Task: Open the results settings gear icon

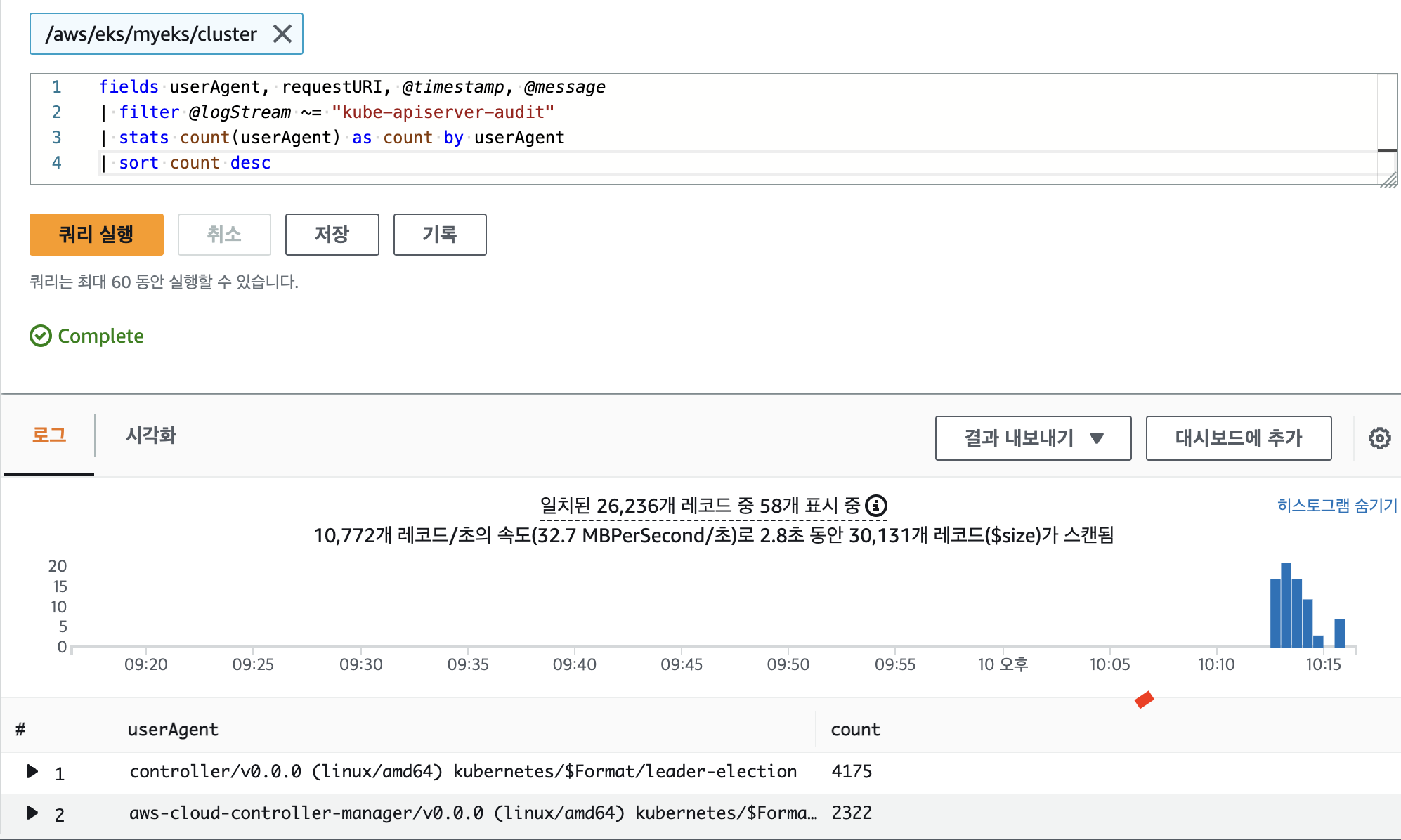Action: tap(1379, 438)
